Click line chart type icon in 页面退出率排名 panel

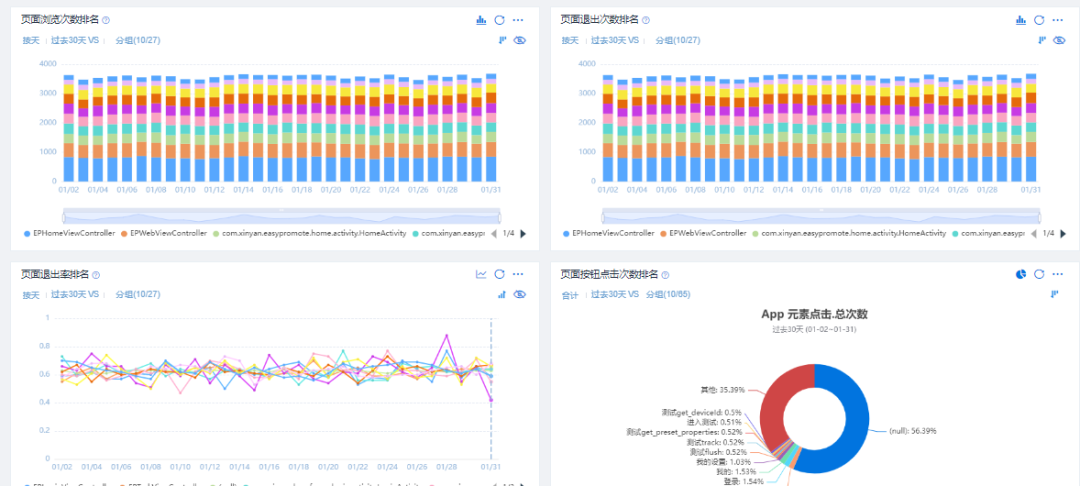[481, 274]
